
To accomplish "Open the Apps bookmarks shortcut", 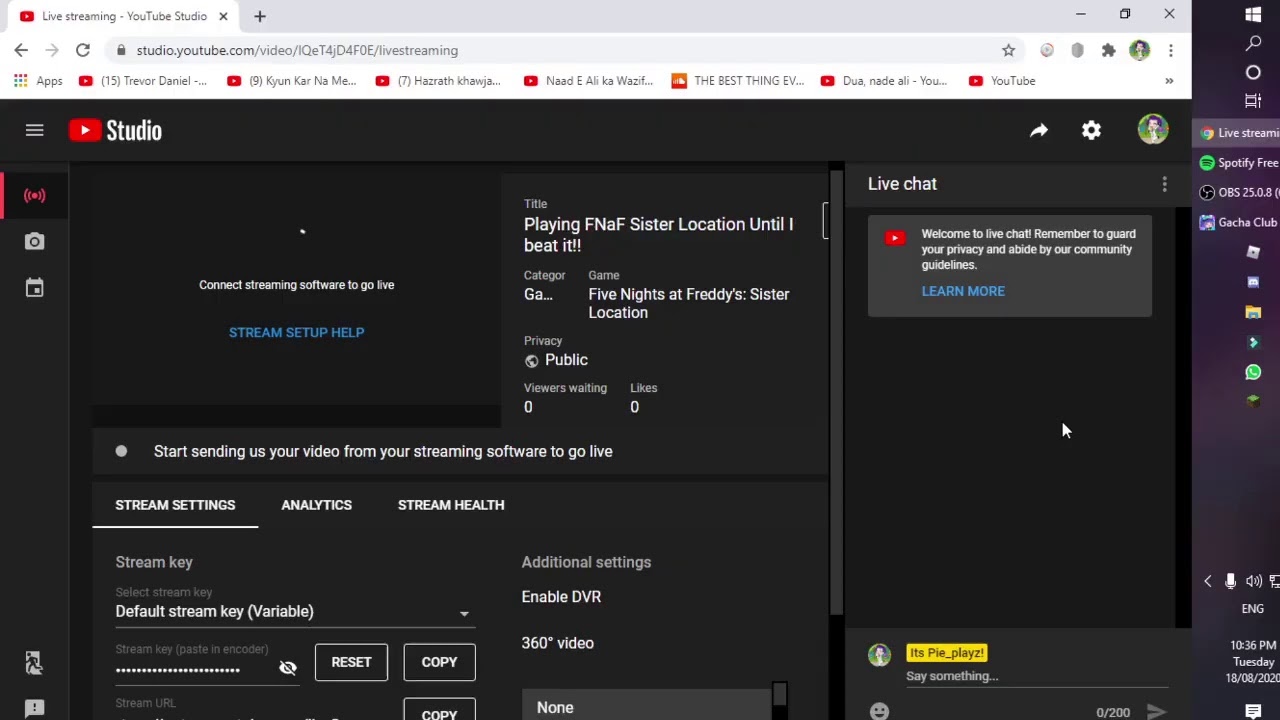I will point(38,81).
